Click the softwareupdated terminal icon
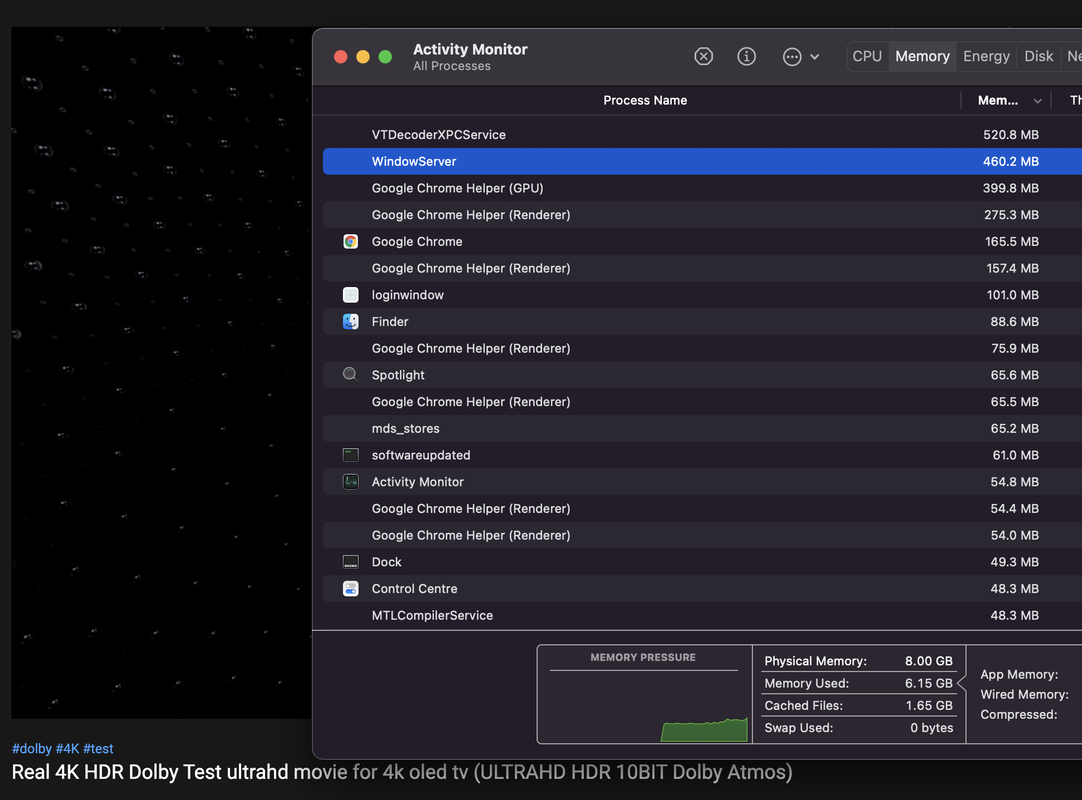 click(351, 455)
